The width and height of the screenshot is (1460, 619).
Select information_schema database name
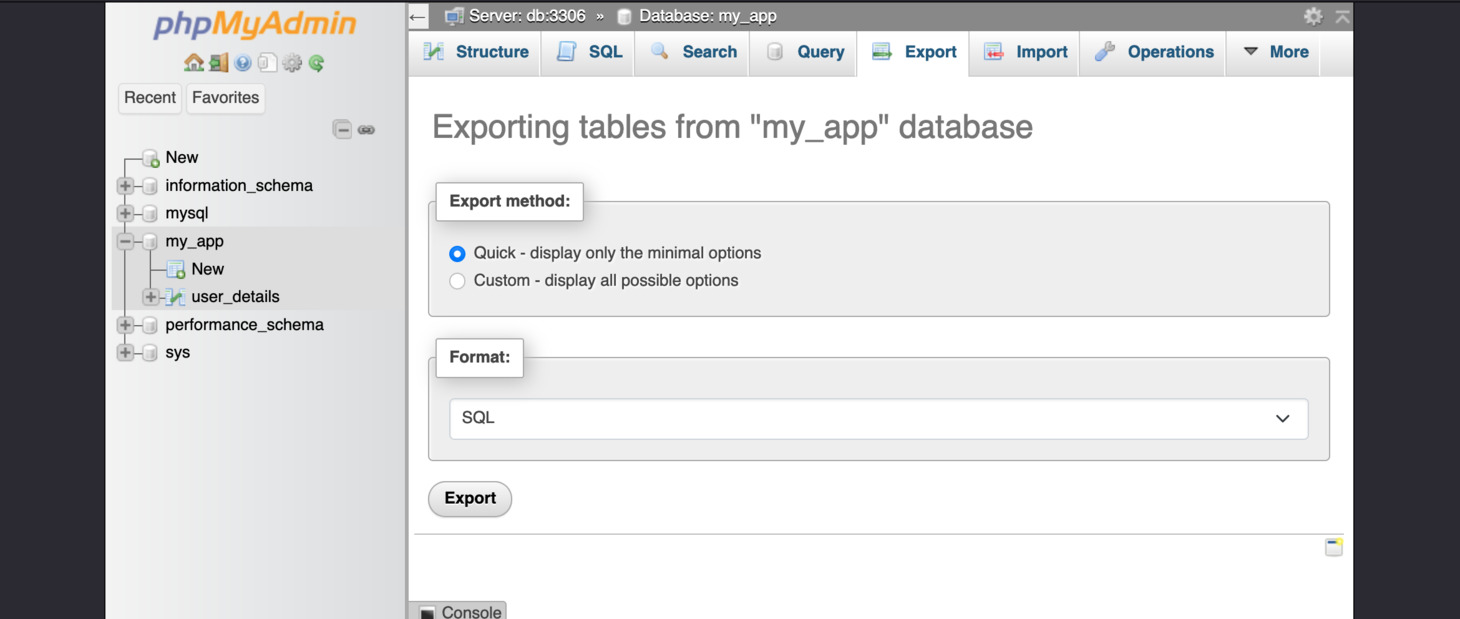point(239,186)
